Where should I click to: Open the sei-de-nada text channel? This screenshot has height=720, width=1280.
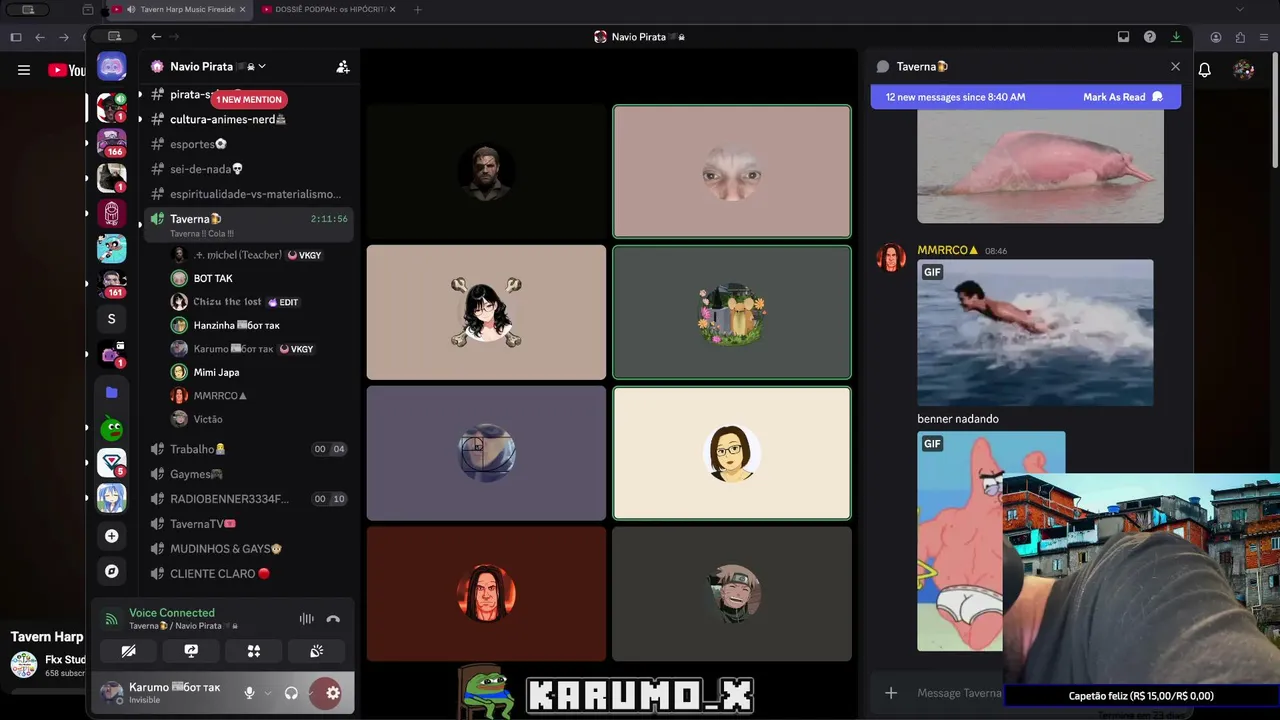click(x=248, y=169)
